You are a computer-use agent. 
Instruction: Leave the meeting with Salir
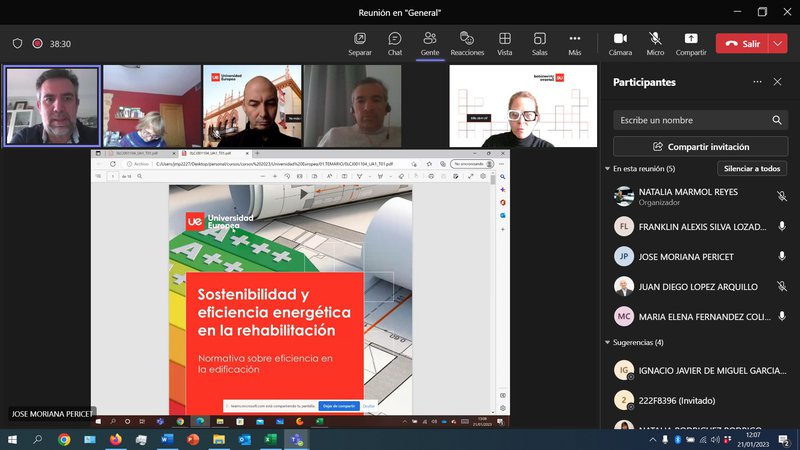point(742,44)
